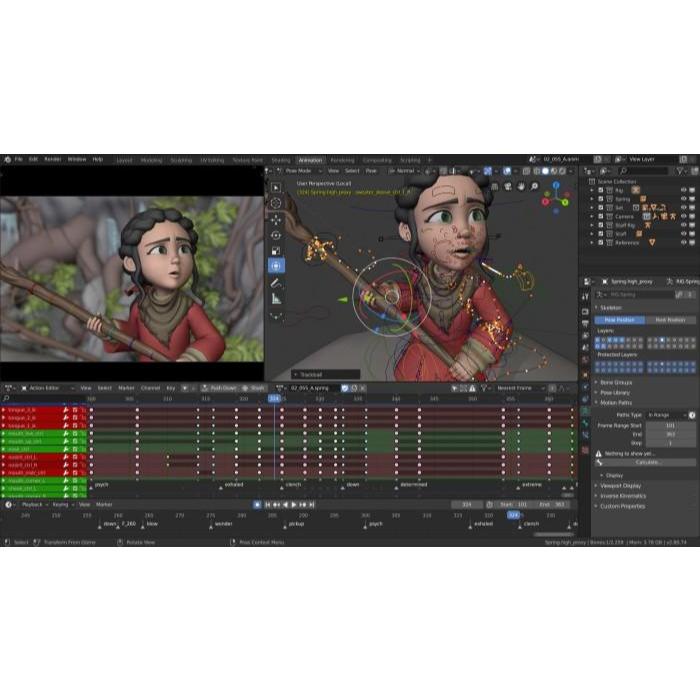Choose the Cursor tool in viewport toolbar
Image resolution: width=700 pixels, height=700 pixels.
pos(276,202)
